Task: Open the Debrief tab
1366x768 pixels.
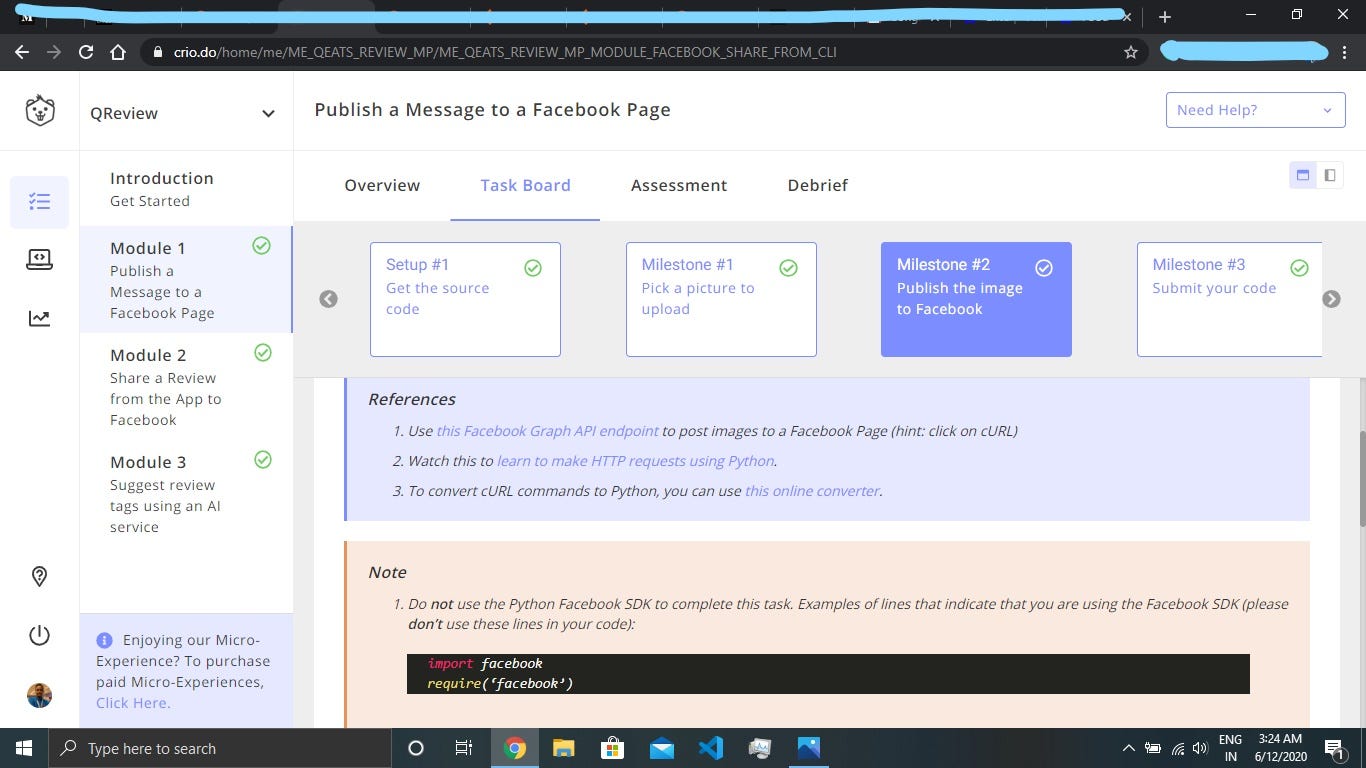Action: tap(817, 185)
